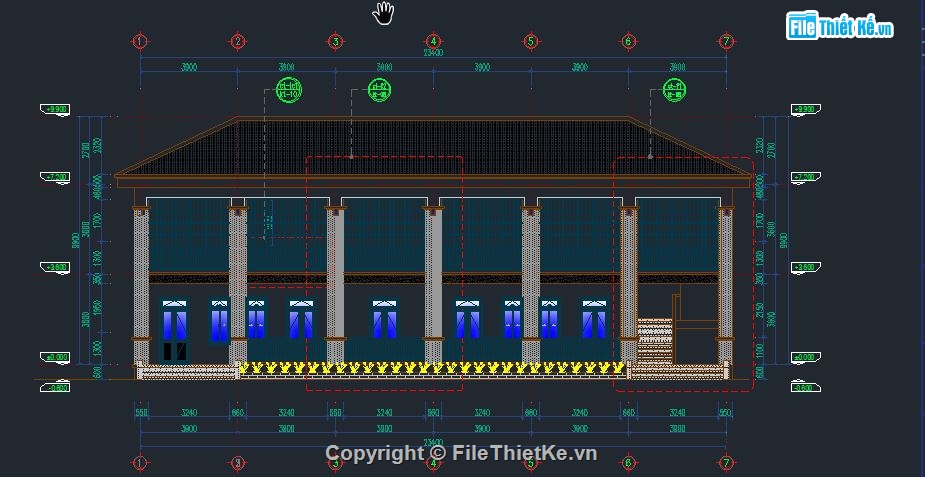The image size is (925, 477).
Task: Click top grid axis bubble 1
Action: coord(140,41)
